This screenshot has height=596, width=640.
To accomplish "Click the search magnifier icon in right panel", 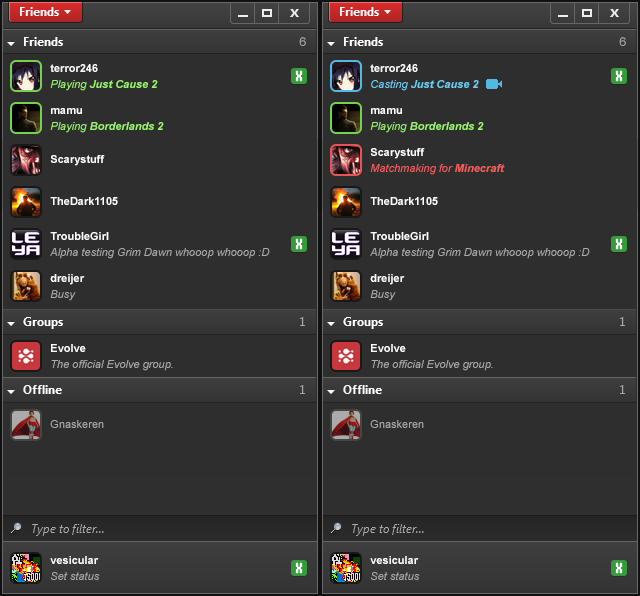I will point(336,528).
